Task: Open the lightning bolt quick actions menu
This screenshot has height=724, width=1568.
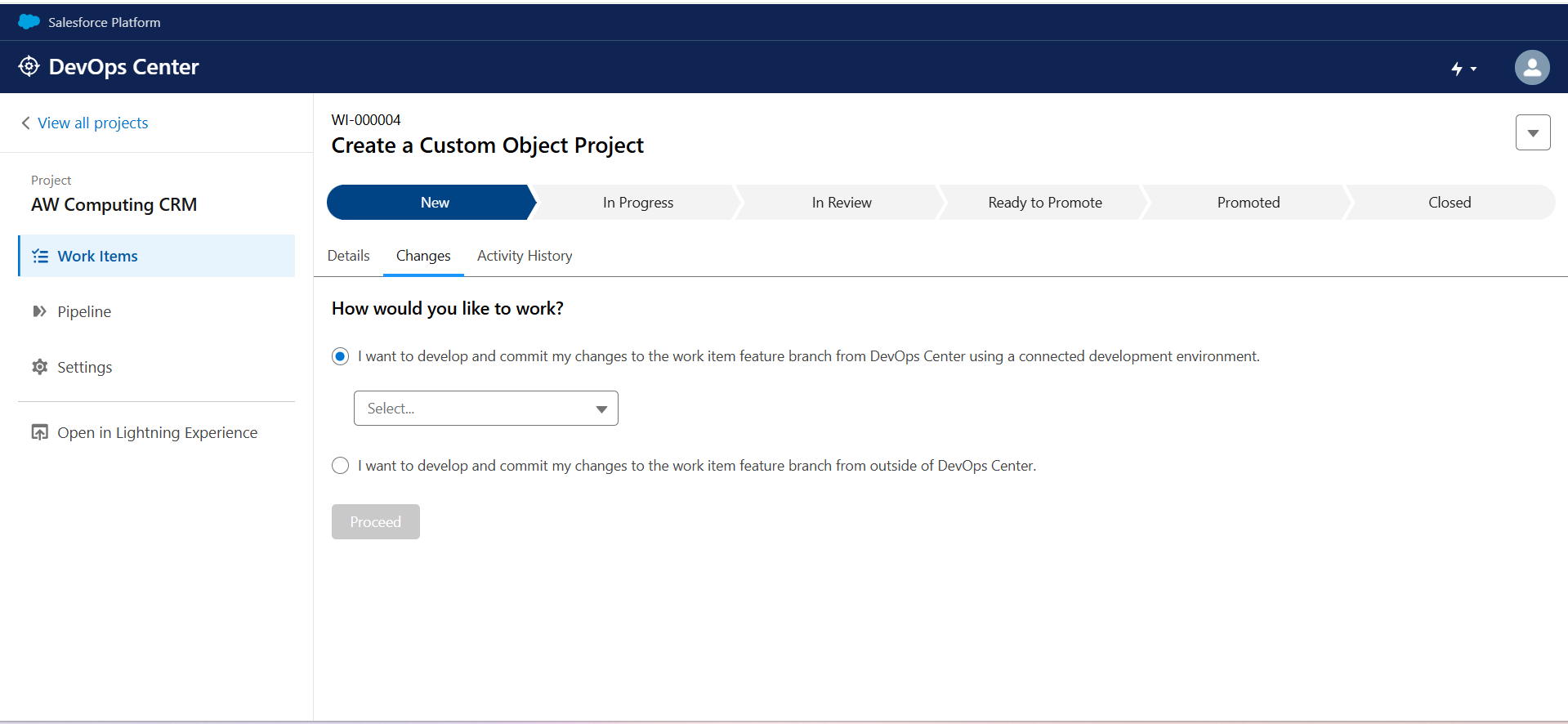Action: click(1463, 69)
